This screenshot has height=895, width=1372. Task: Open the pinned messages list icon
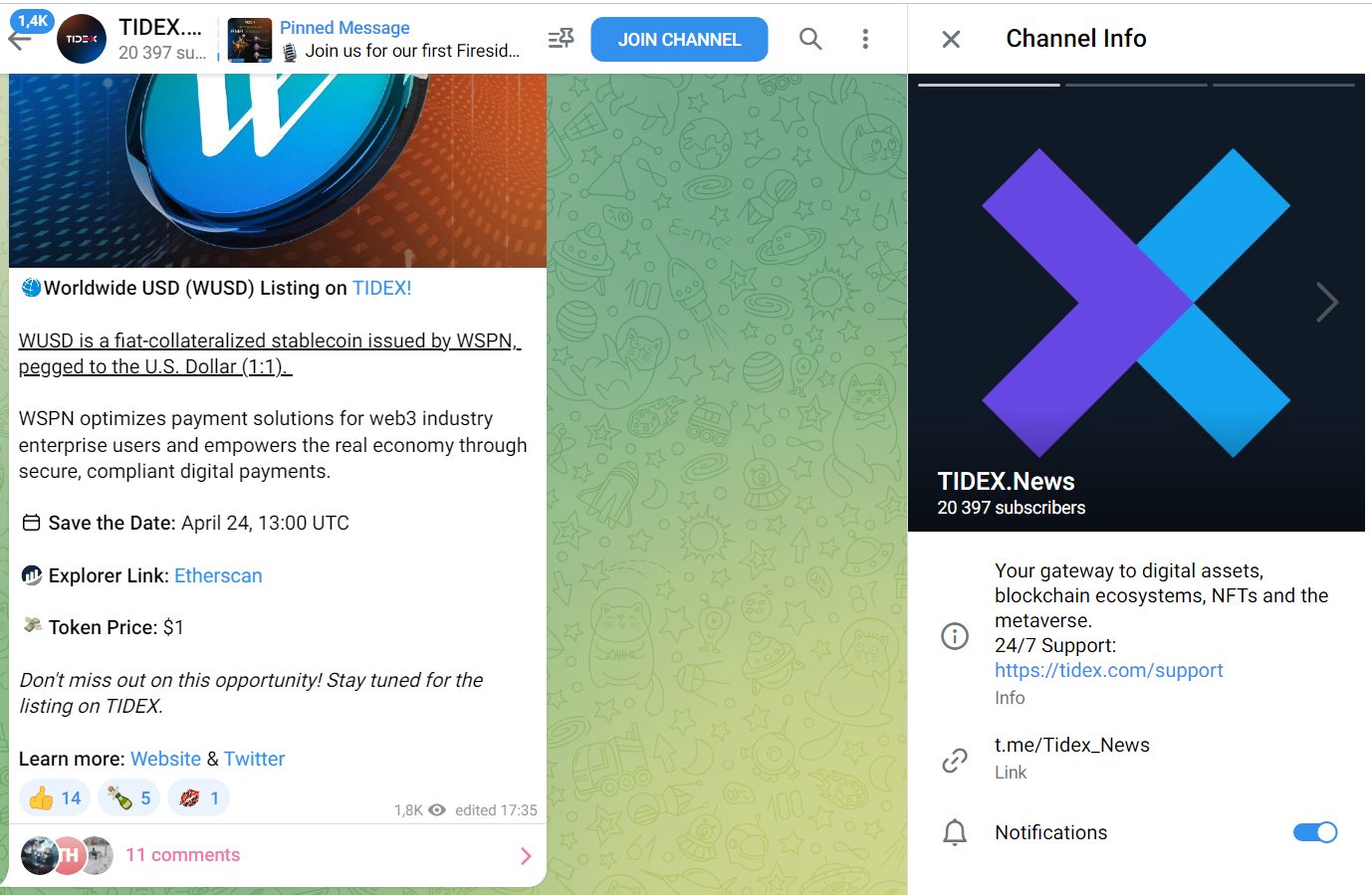pos(561,39)
